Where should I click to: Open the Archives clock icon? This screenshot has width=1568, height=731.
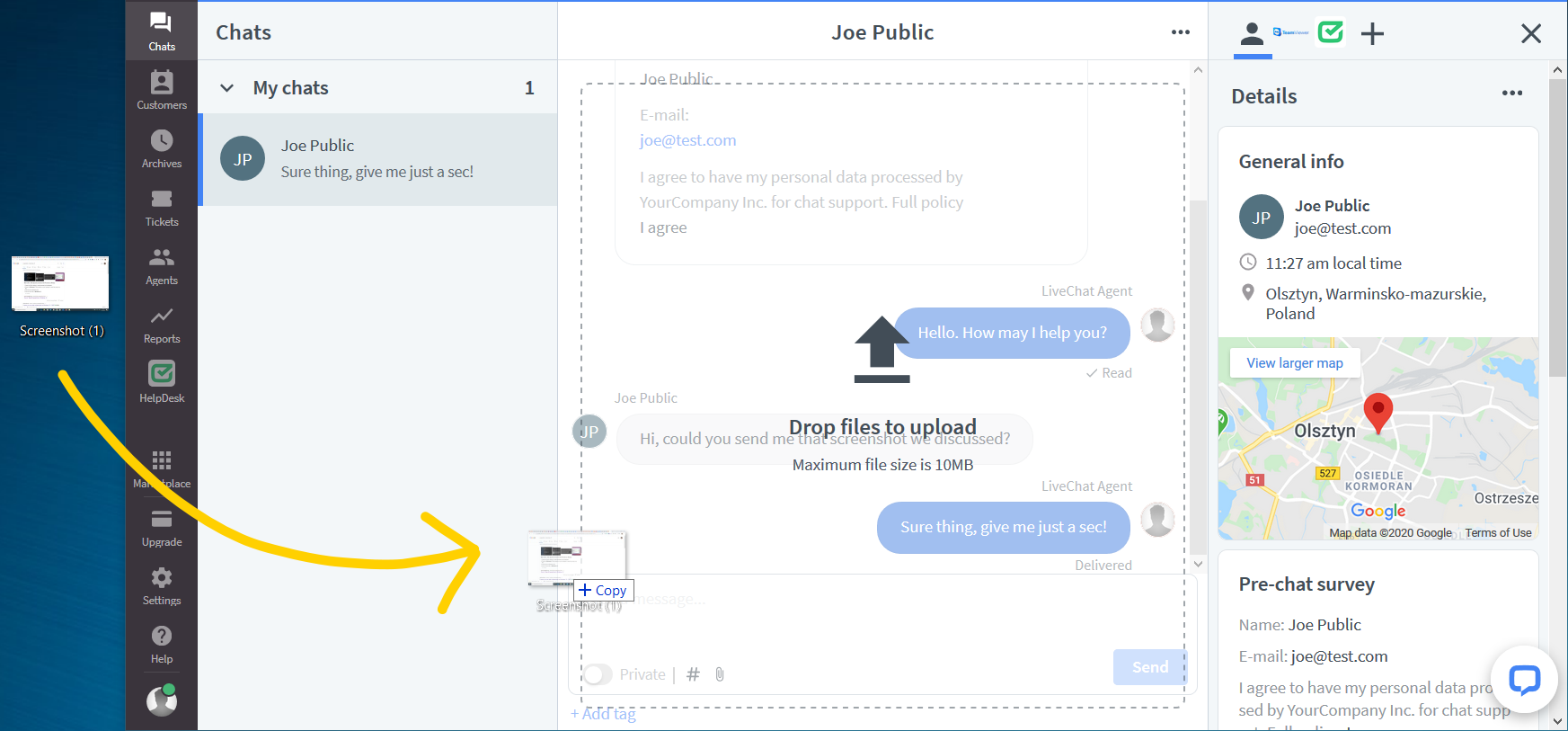pyautogui.click(x=162, y=148)
